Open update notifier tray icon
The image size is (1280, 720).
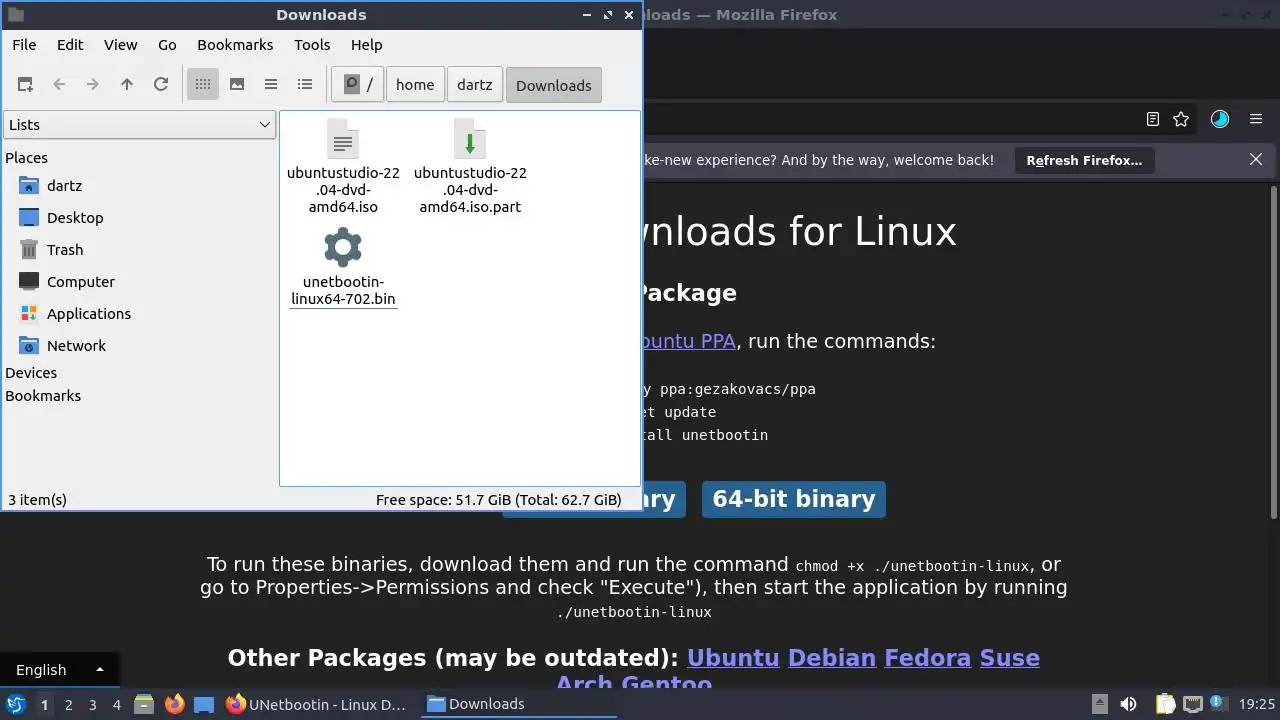(1219, 704)
